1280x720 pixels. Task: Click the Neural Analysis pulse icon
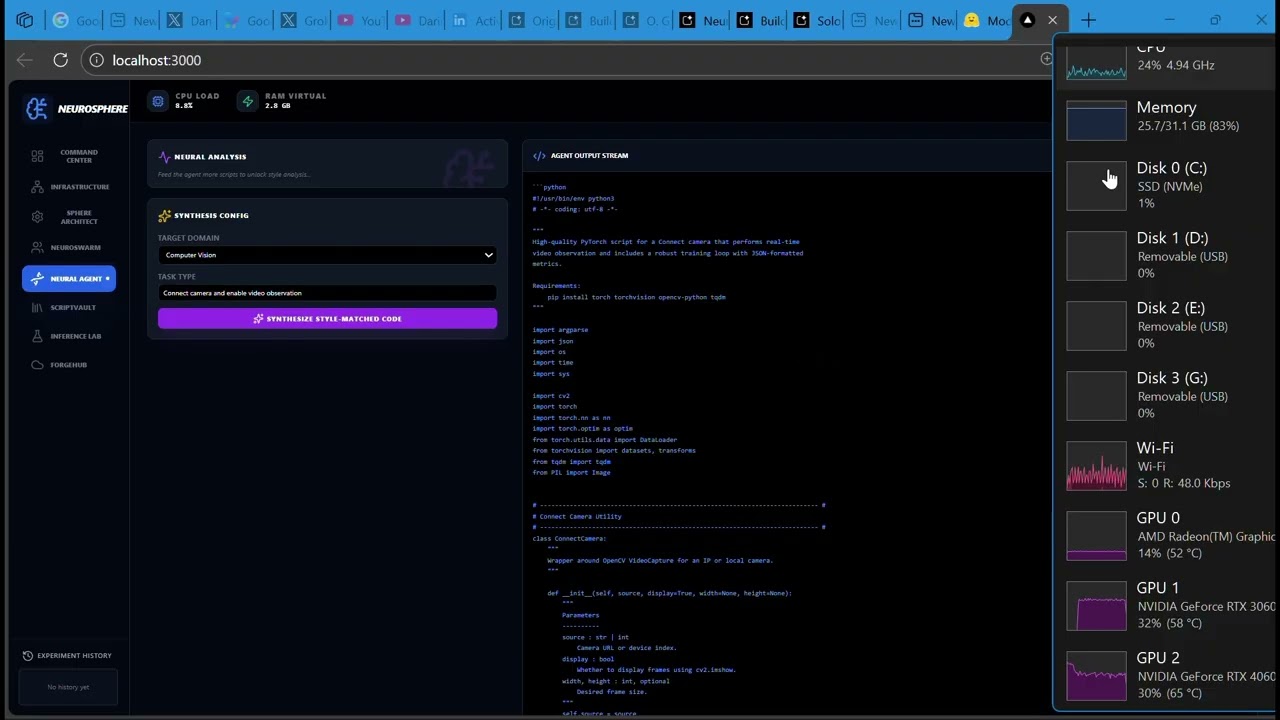164,157
